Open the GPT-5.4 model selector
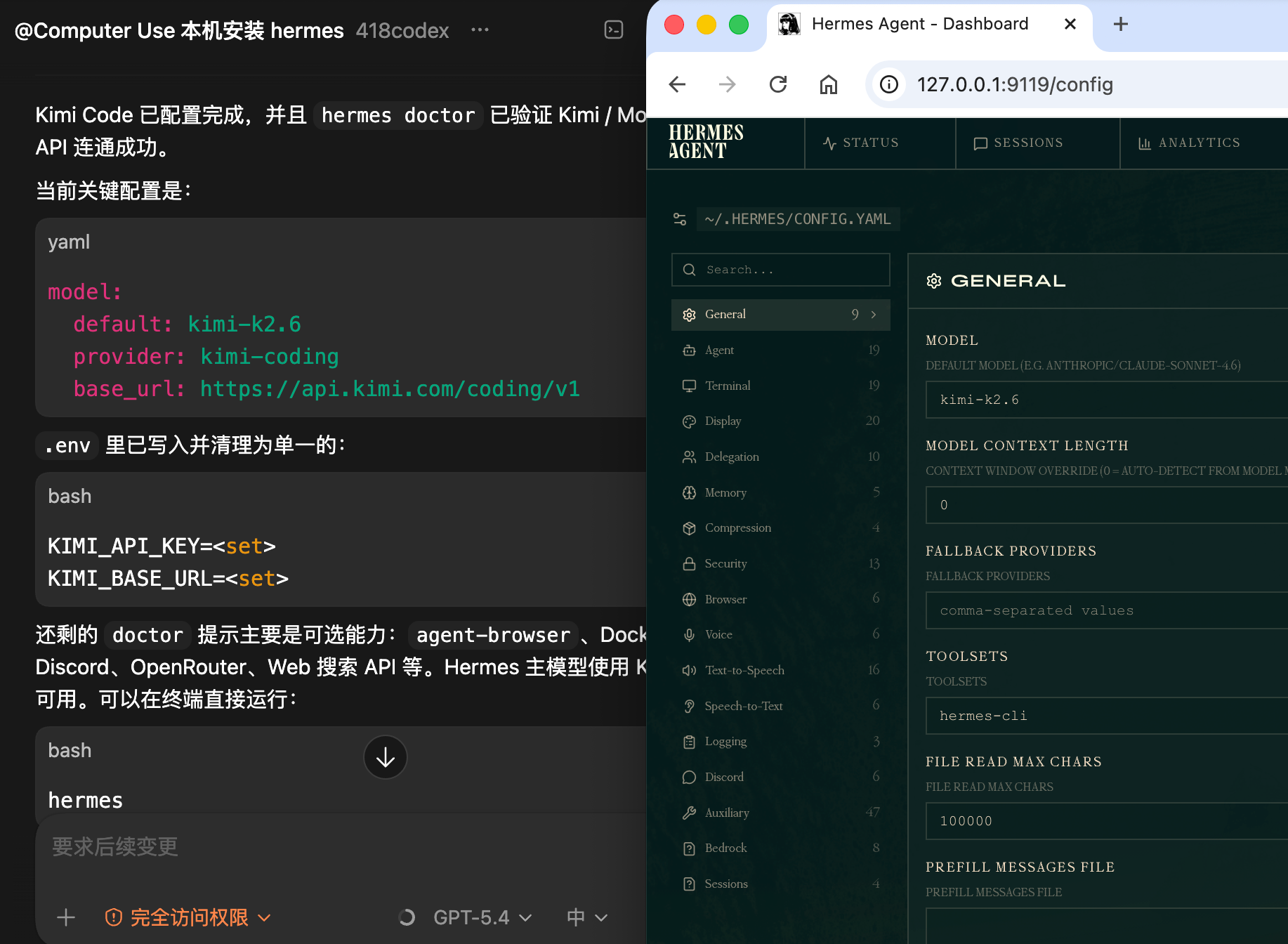 [x=482, y=917]
